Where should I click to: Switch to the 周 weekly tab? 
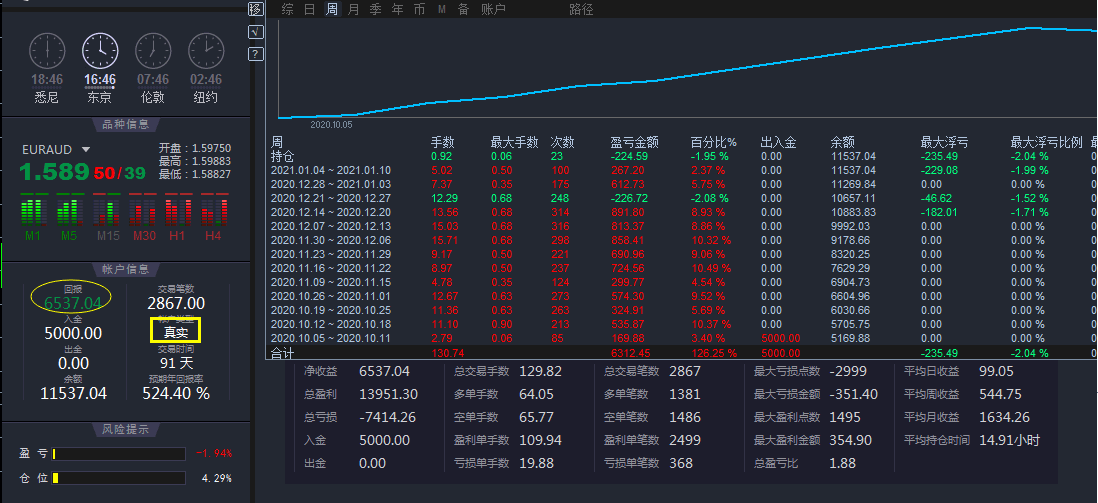point(331,9)
